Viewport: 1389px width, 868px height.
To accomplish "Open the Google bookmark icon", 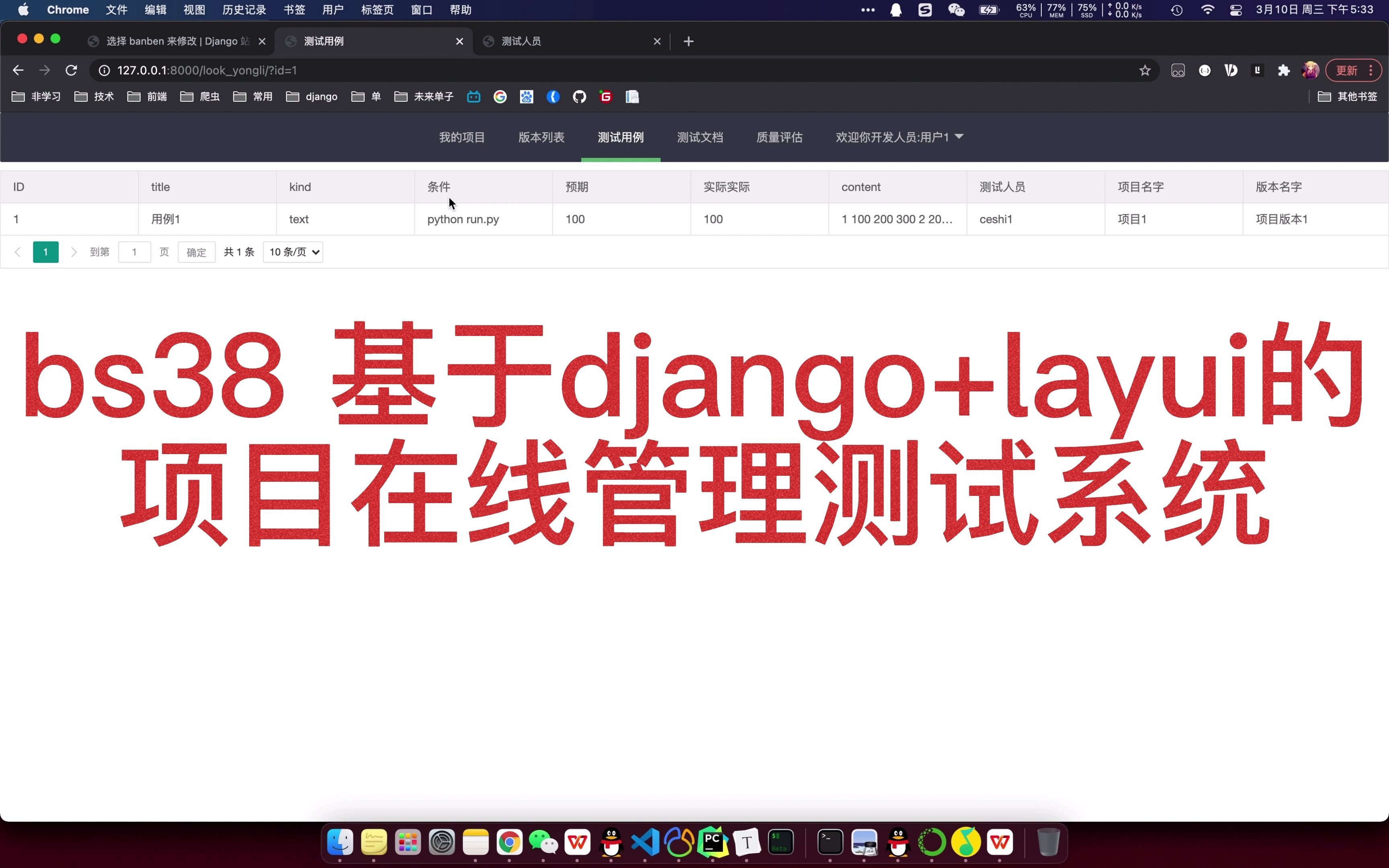I will point(500,96).
